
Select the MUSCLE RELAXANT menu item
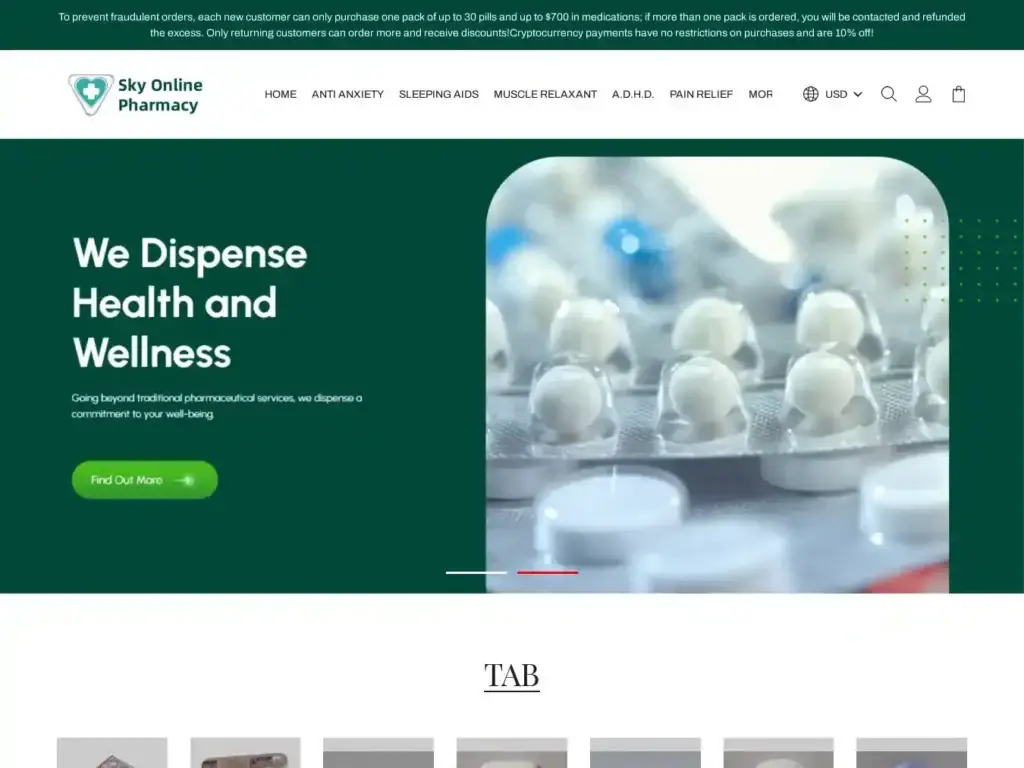(545, 94)
